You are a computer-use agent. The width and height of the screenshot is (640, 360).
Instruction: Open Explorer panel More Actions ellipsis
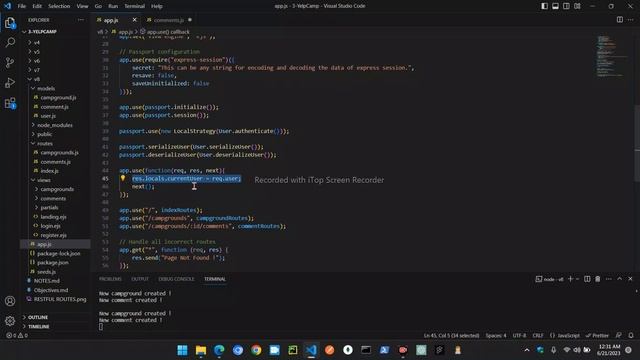(81, 20)
